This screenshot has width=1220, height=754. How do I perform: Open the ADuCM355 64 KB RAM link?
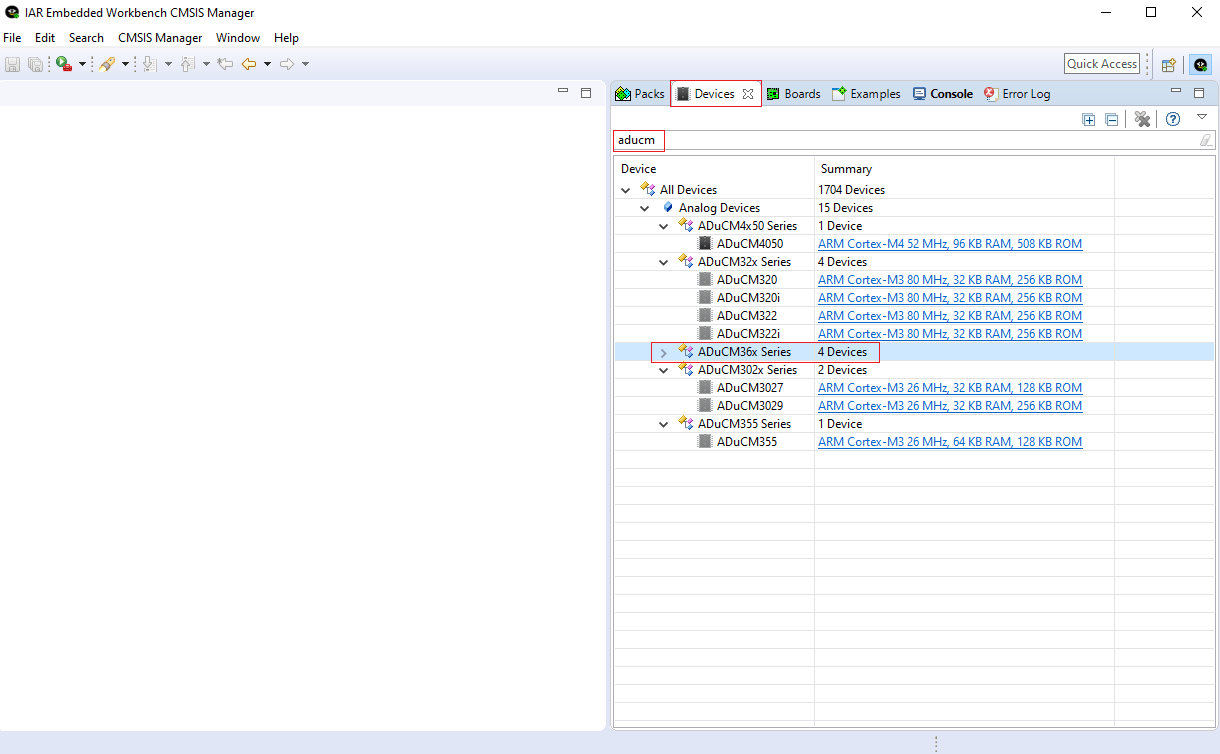pyautogui.click(x=950, y=442)
